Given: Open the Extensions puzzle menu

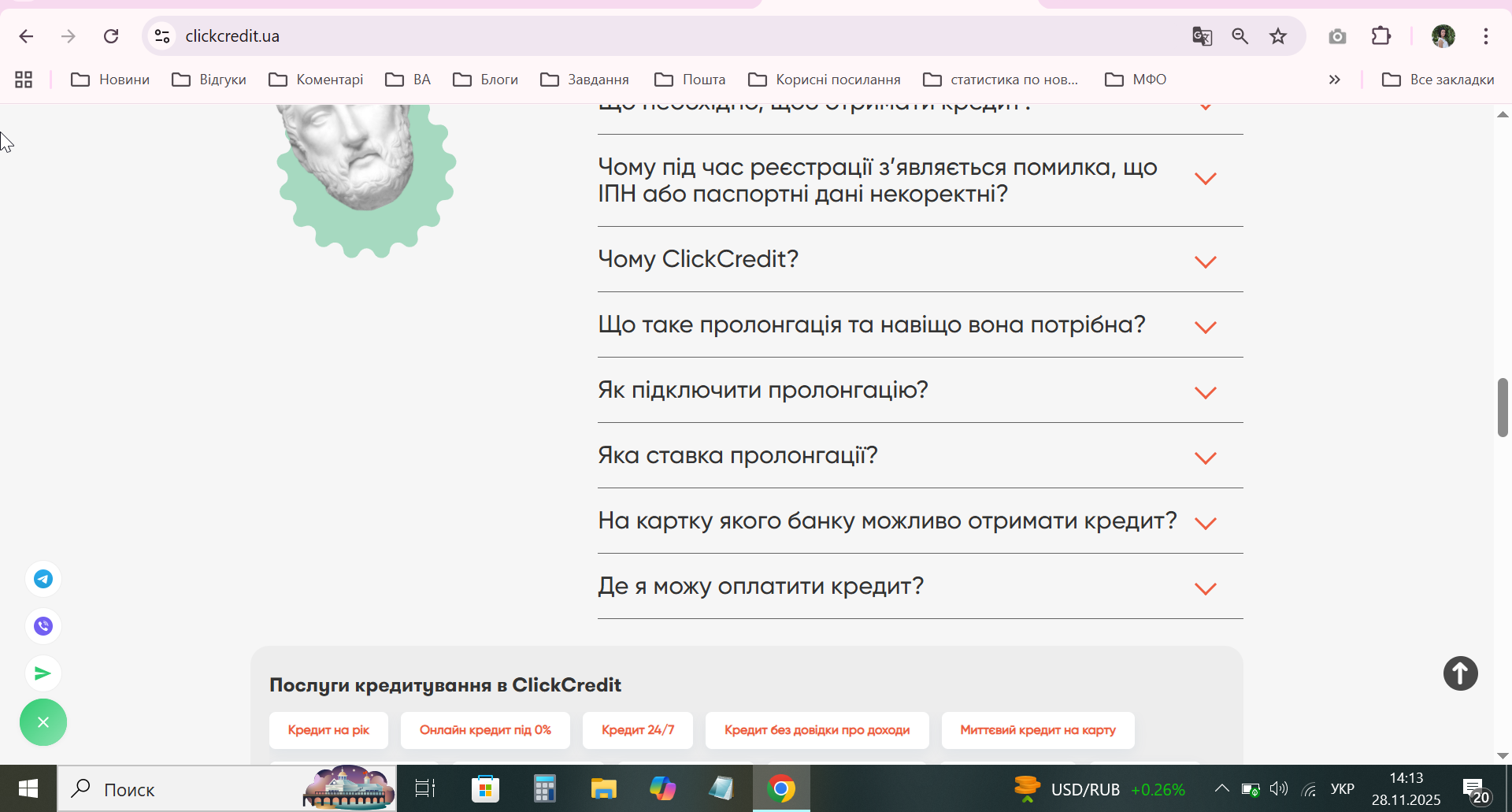Looking at the screenshot, I should pyautogui.click(x=1381, y=36).
